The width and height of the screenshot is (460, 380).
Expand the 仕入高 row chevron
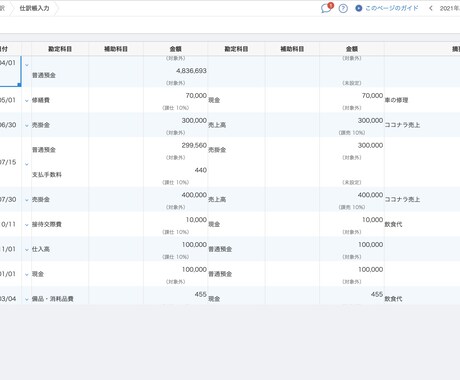[x=27, y=249]
